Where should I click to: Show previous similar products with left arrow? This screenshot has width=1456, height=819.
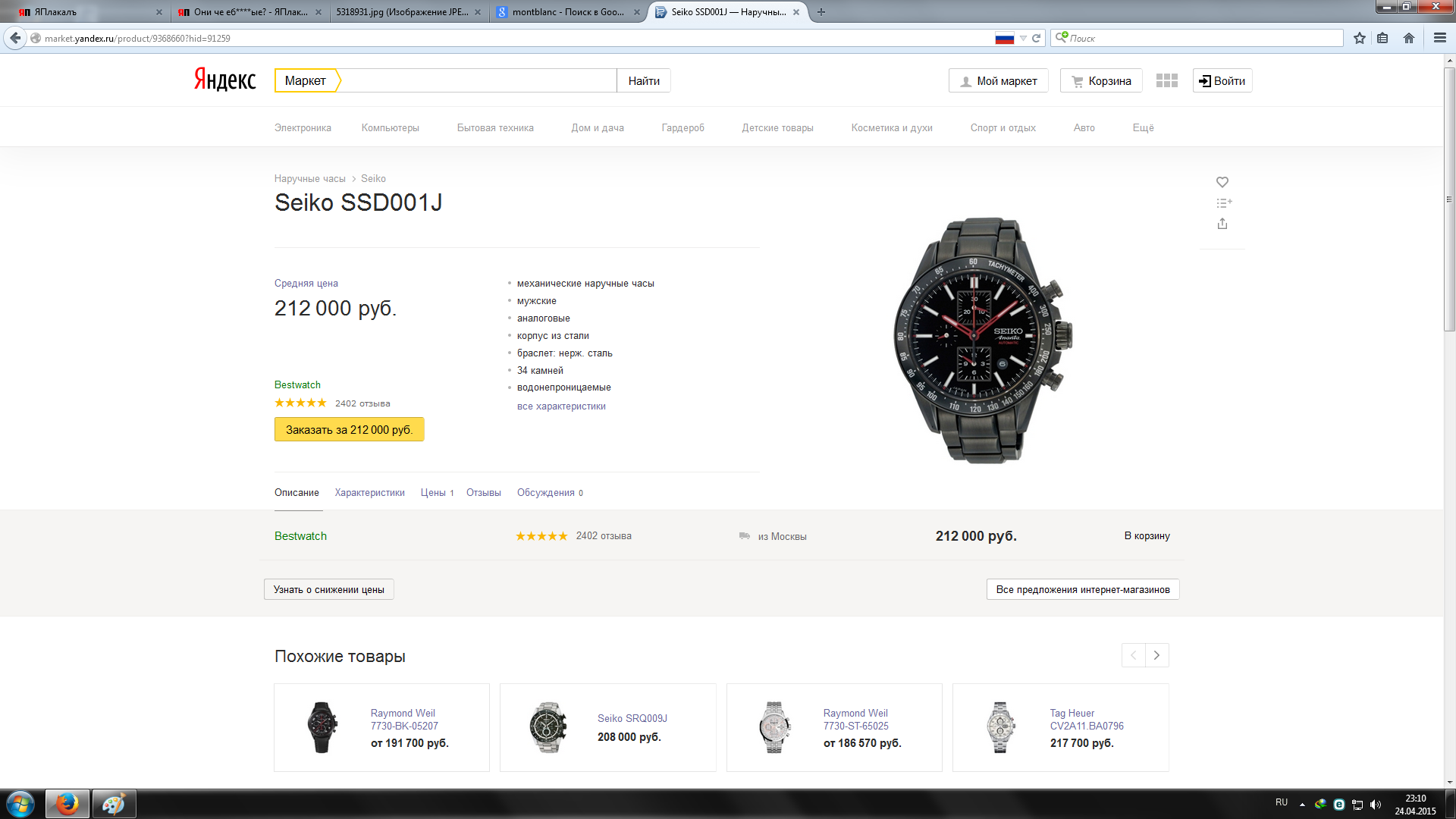pos(1134,655)
